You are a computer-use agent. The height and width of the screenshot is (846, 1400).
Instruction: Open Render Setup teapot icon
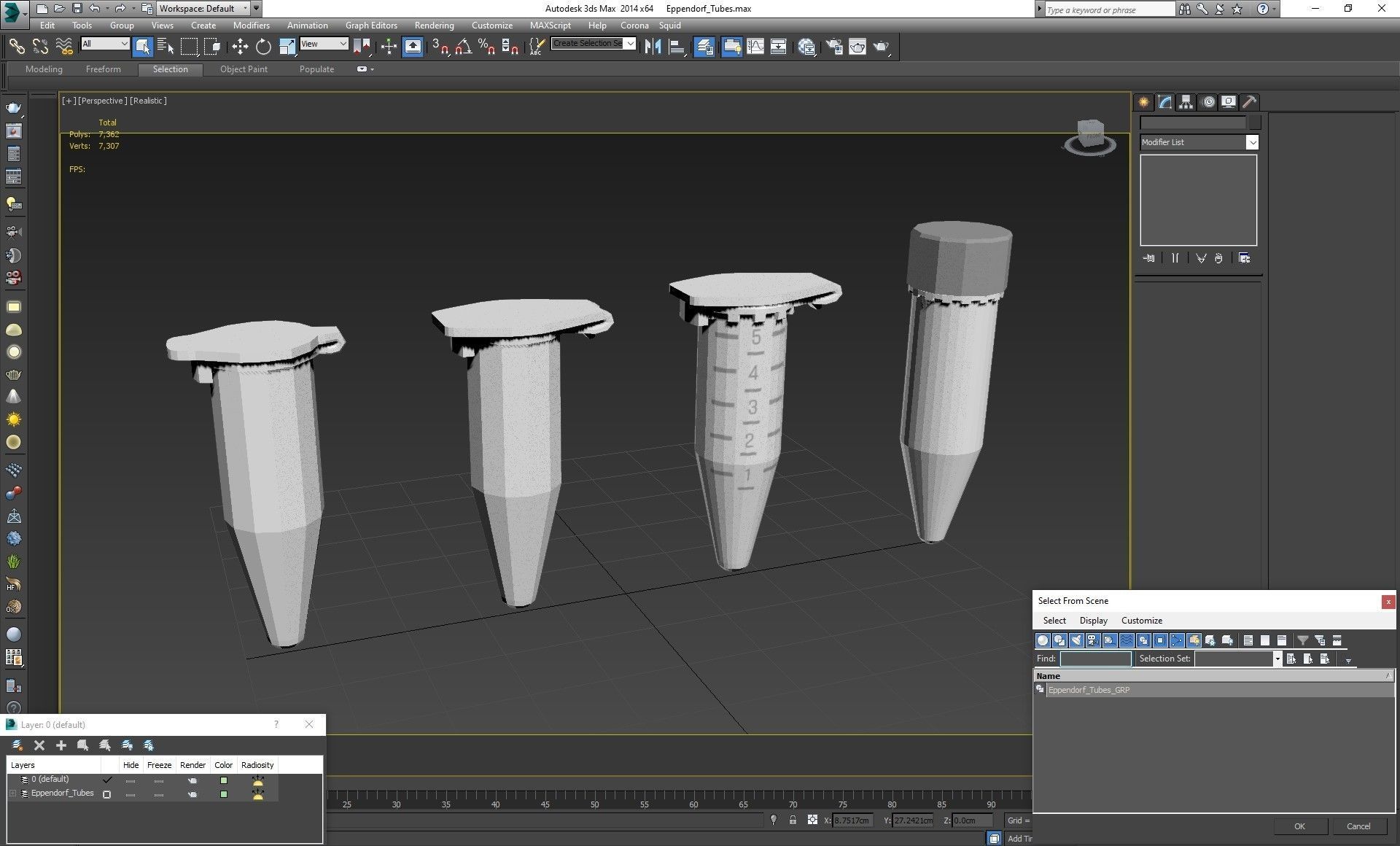click(834, 47)
